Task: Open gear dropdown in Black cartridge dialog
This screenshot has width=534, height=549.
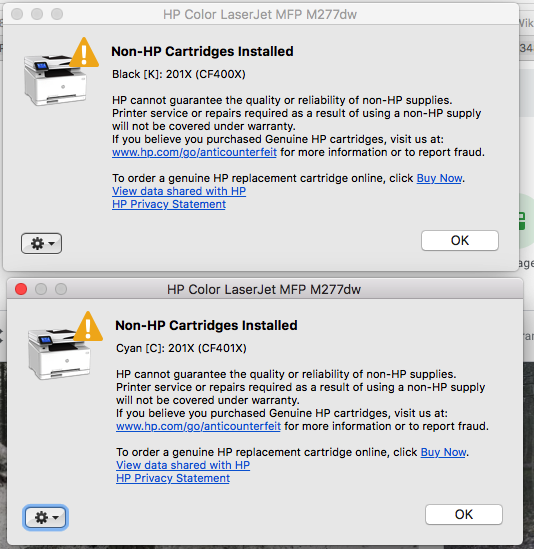Action: click(41, 243)
